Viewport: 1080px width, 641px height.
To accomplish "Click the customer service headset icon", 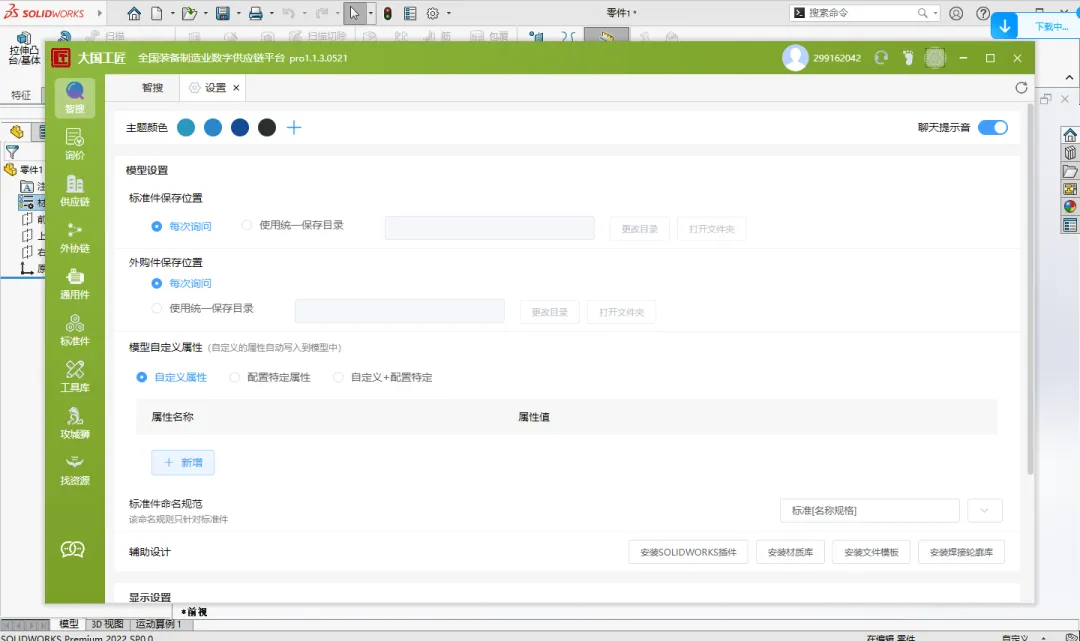I will pos(881,58).
